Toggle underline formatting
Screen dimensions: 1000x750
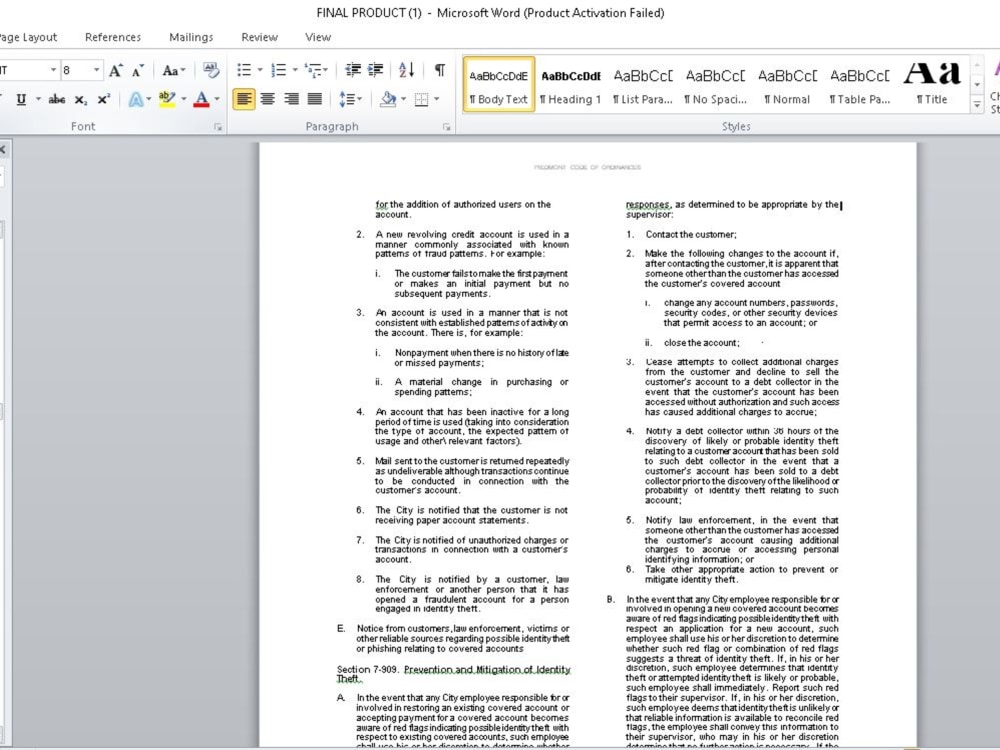pyautogui.click(x=21, y=99)
